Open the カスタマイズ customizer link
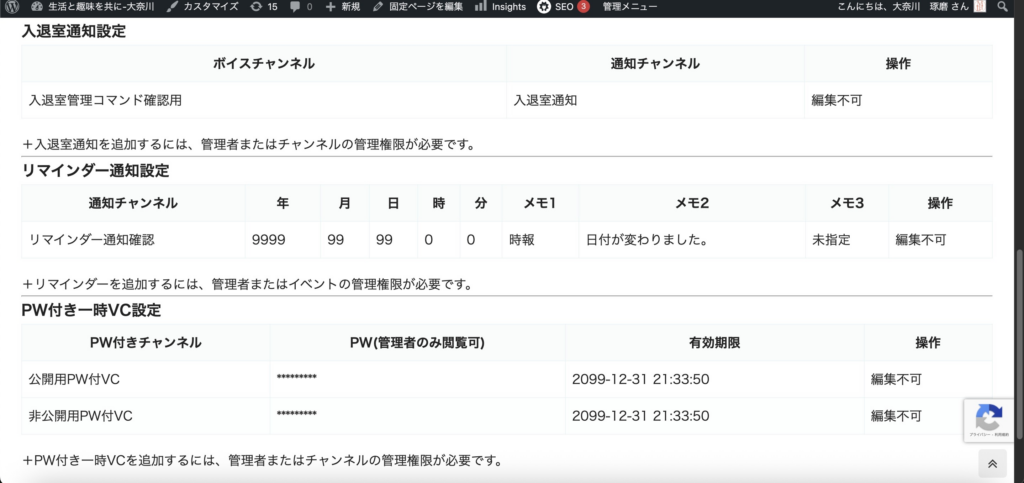The image size is (1024, 483). click(201, 7)
